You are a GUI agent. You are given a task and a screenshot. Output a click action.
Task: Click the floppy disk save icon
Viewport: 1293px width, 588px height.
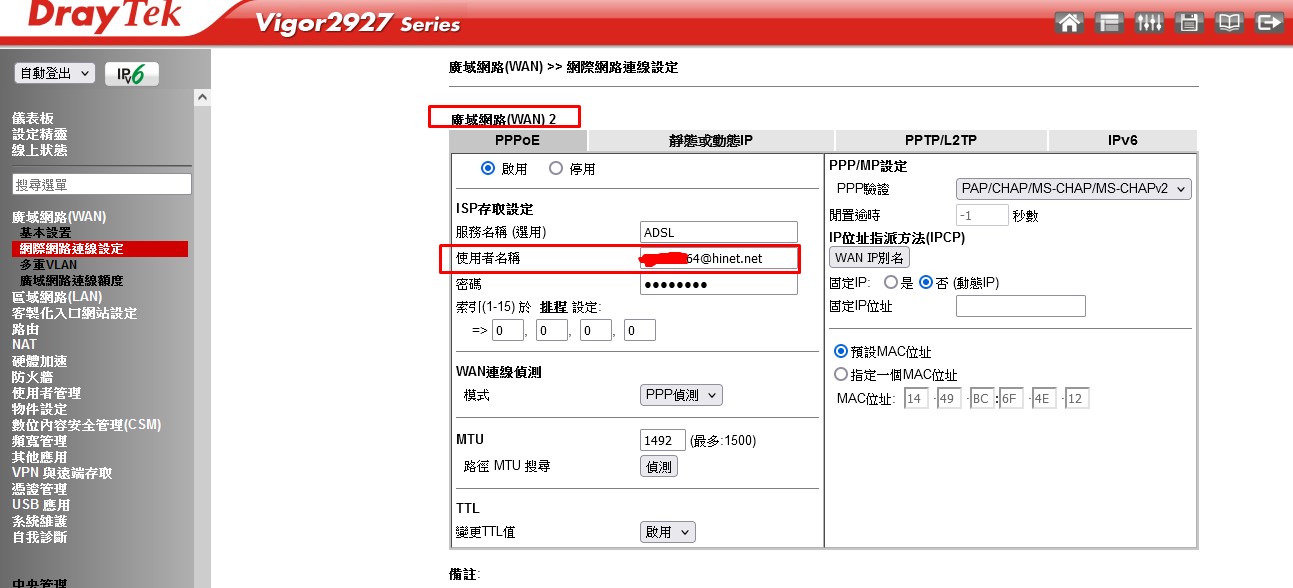1189,23
